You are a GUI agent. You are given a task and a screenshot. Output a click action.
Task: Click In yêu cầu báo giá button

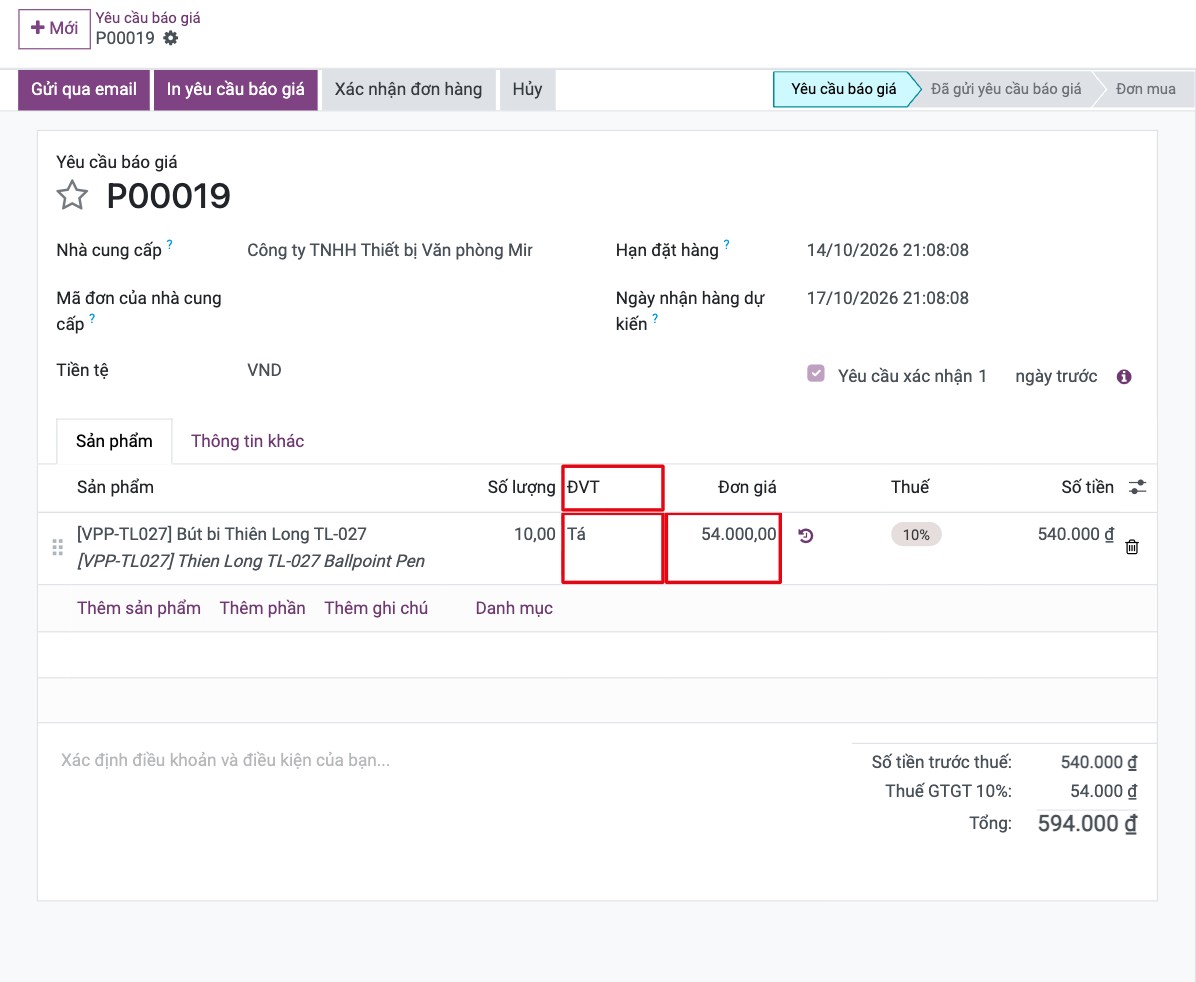click(x=236, y=90)
